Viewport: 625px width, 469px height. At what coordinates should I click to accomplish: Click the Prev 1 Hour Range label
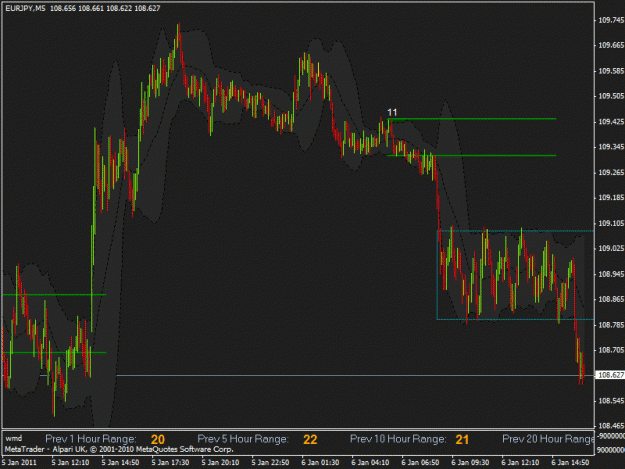[x=91, y=439]
